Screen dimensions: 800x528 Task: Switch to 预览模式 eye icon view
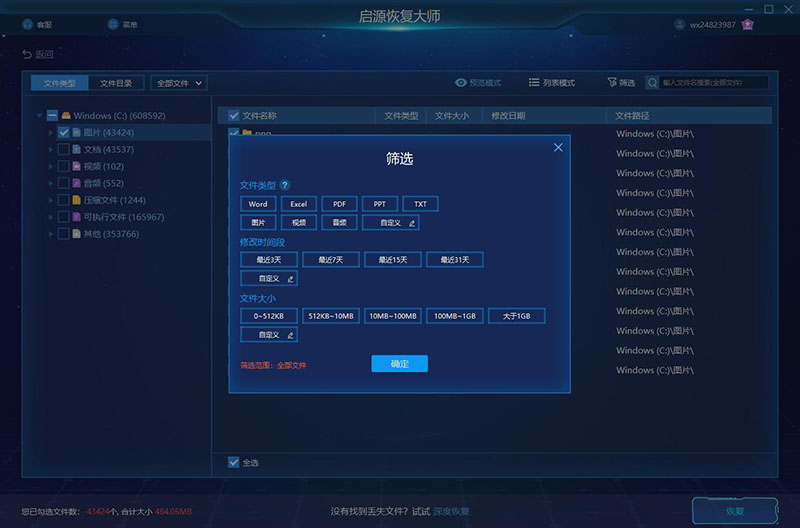coord(460,82)
